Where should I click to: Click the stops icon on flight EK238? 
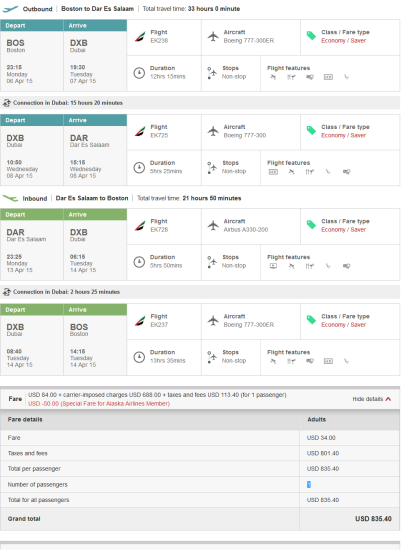(x=212, y=73)
